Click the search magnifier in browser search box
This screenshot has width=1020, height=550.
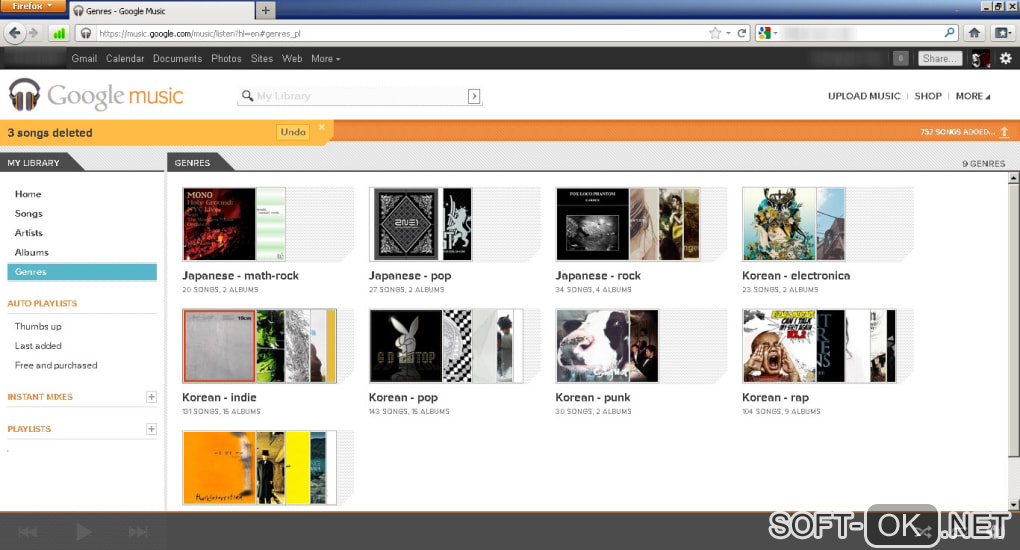coord(949,33)
